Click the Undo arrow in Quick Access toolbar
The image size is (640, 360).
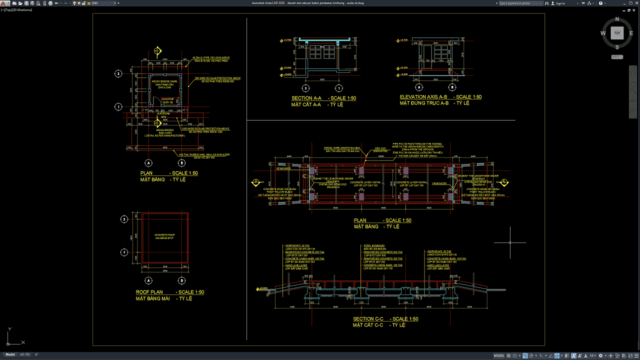point(56,3)
